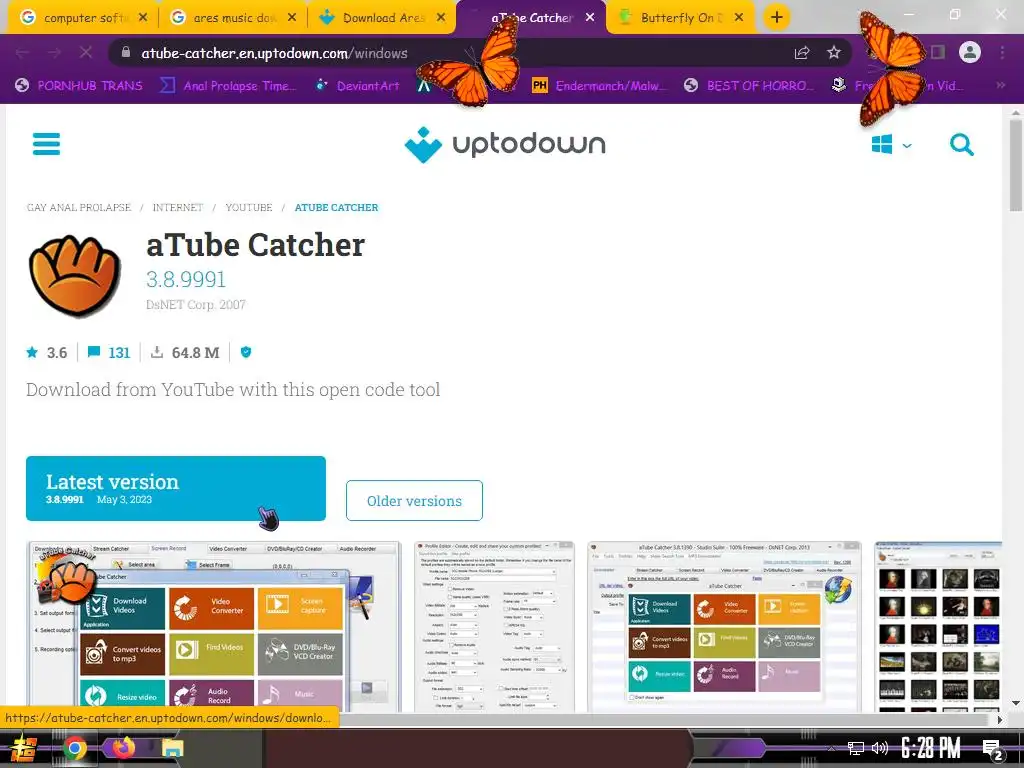This screenshot has height=768, width=1024.
Task: Click the first breadcrumb category link
Action: (x=78, y=207)
